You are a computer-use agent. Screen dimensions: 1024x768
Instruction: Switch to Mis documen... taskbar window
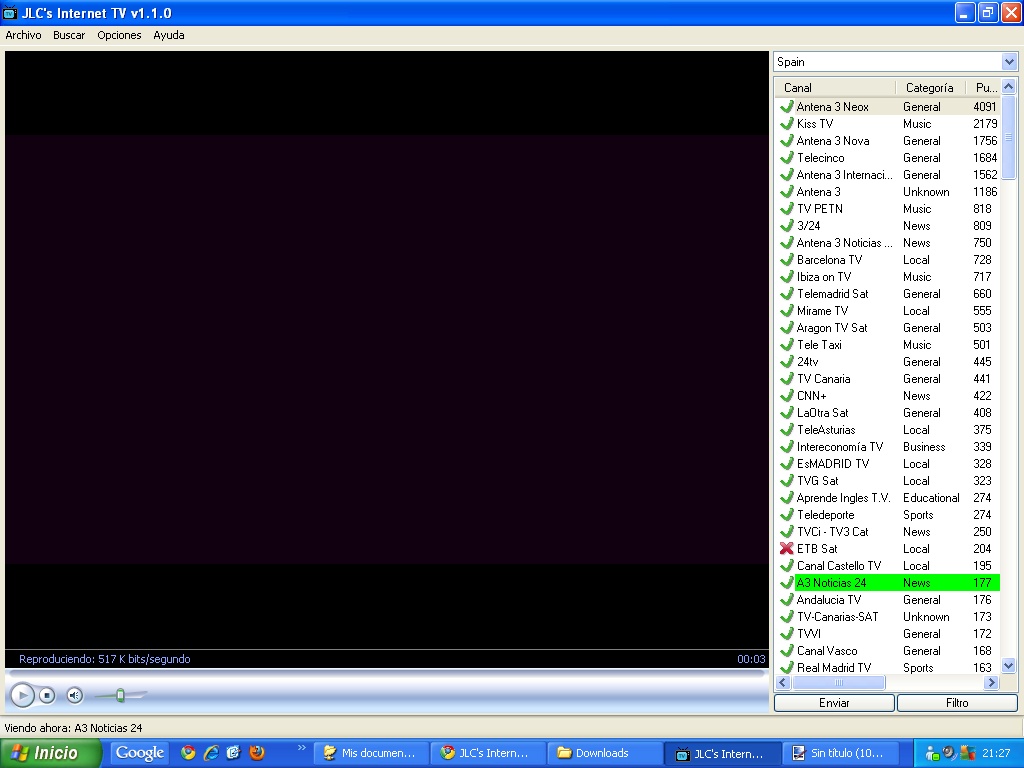pyautogui.click(x=371, y=753)
